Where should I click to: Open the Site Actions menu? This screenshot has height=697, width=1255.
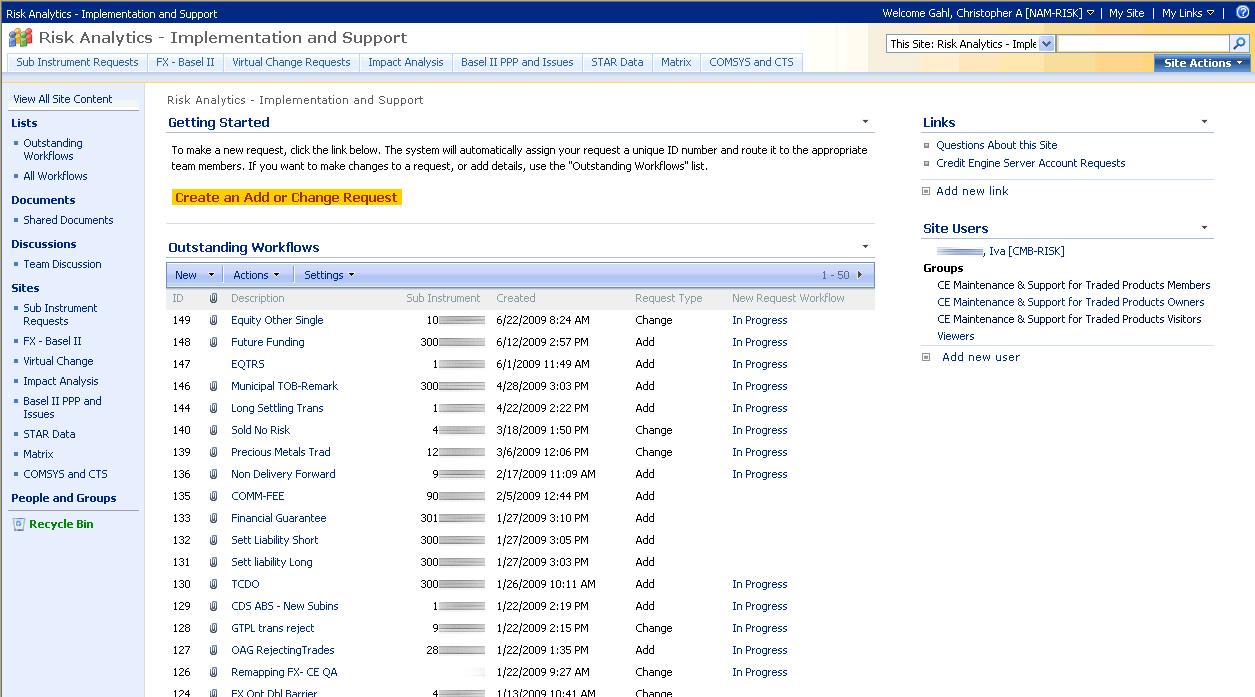[x=1202, y=63]
